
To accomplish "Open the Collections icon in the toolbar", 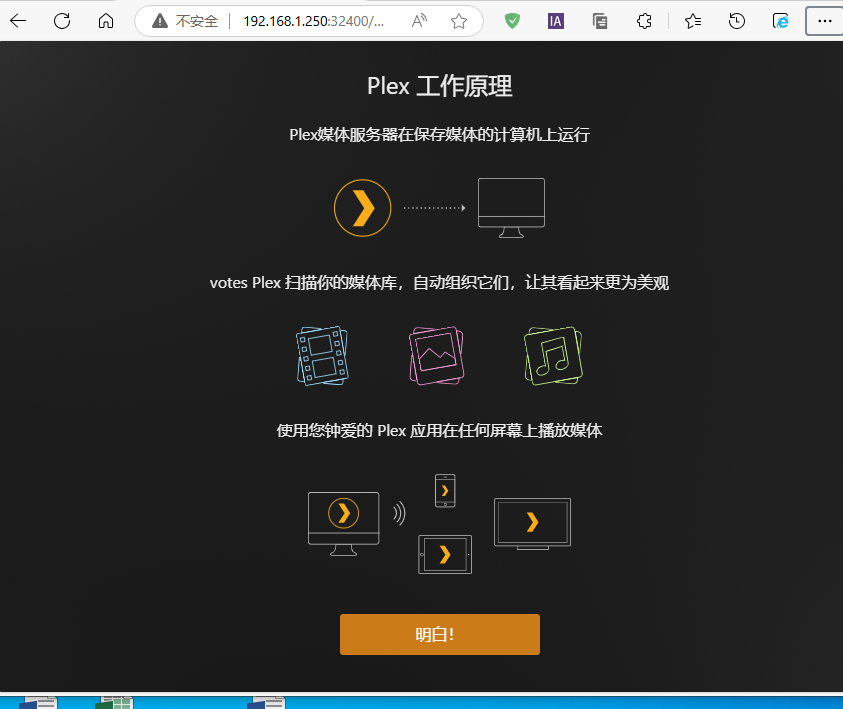I will point(600,21).
